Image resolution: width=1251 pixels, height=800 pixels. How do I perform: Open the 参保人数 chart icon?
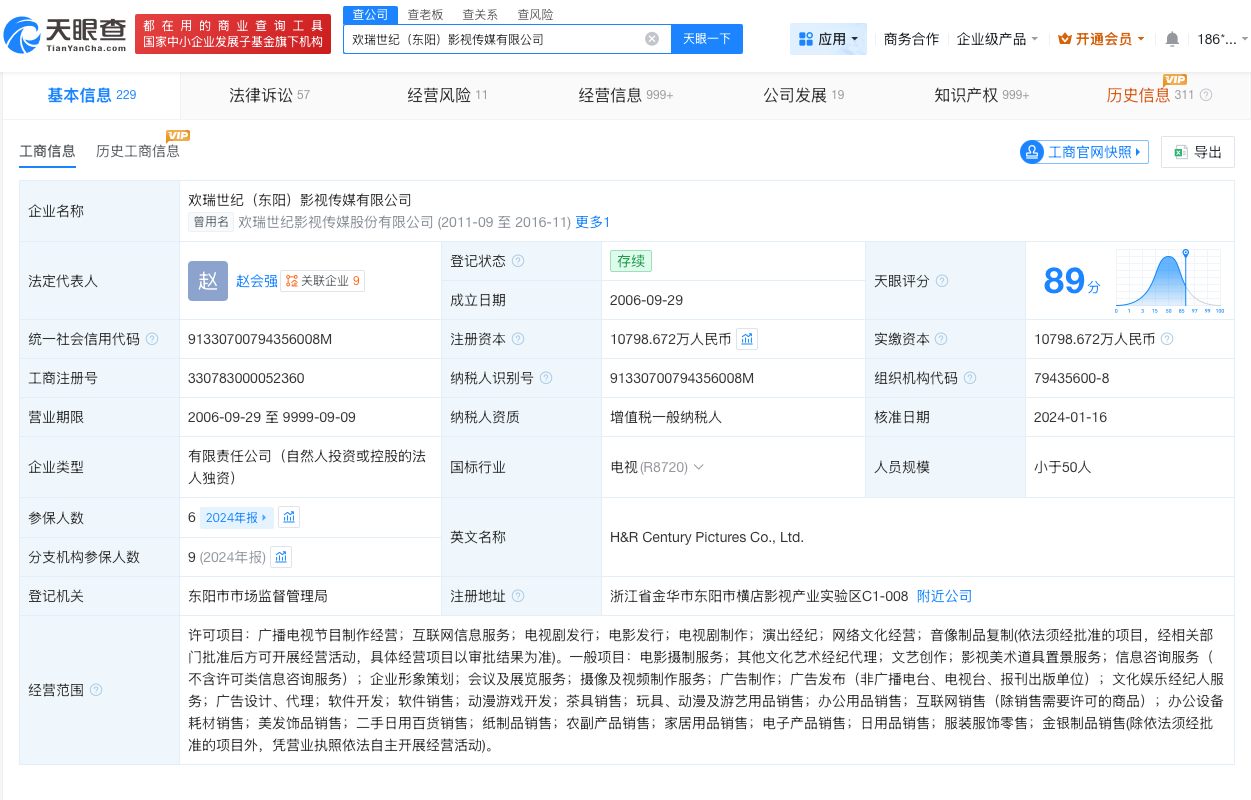tap(289, 517)
